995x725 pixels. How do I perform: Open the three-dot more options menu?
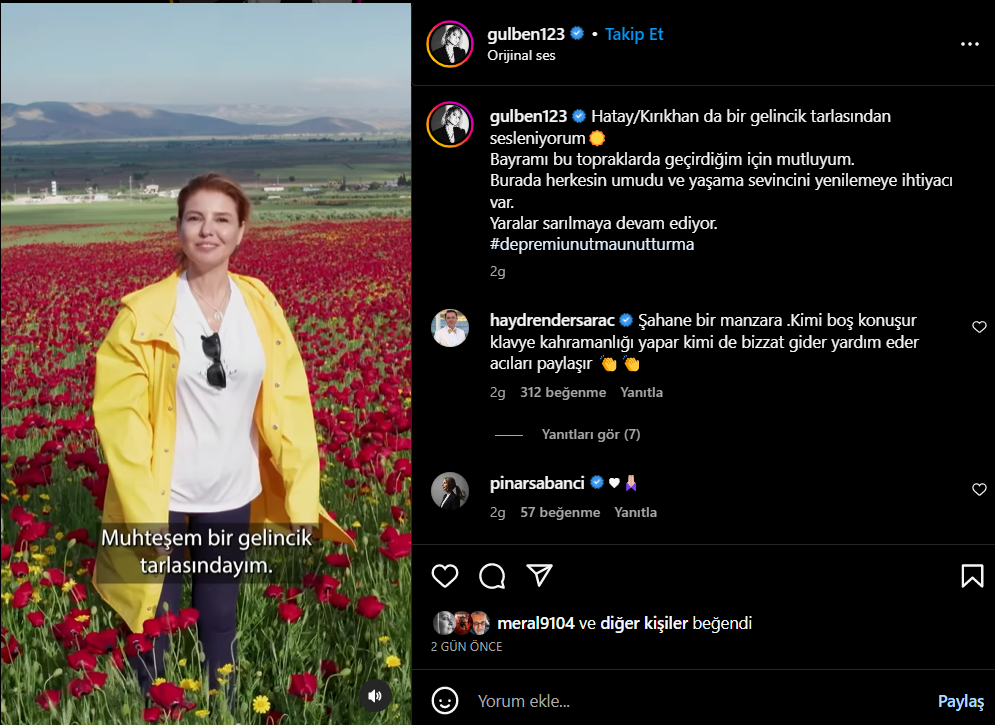[970, 44]
